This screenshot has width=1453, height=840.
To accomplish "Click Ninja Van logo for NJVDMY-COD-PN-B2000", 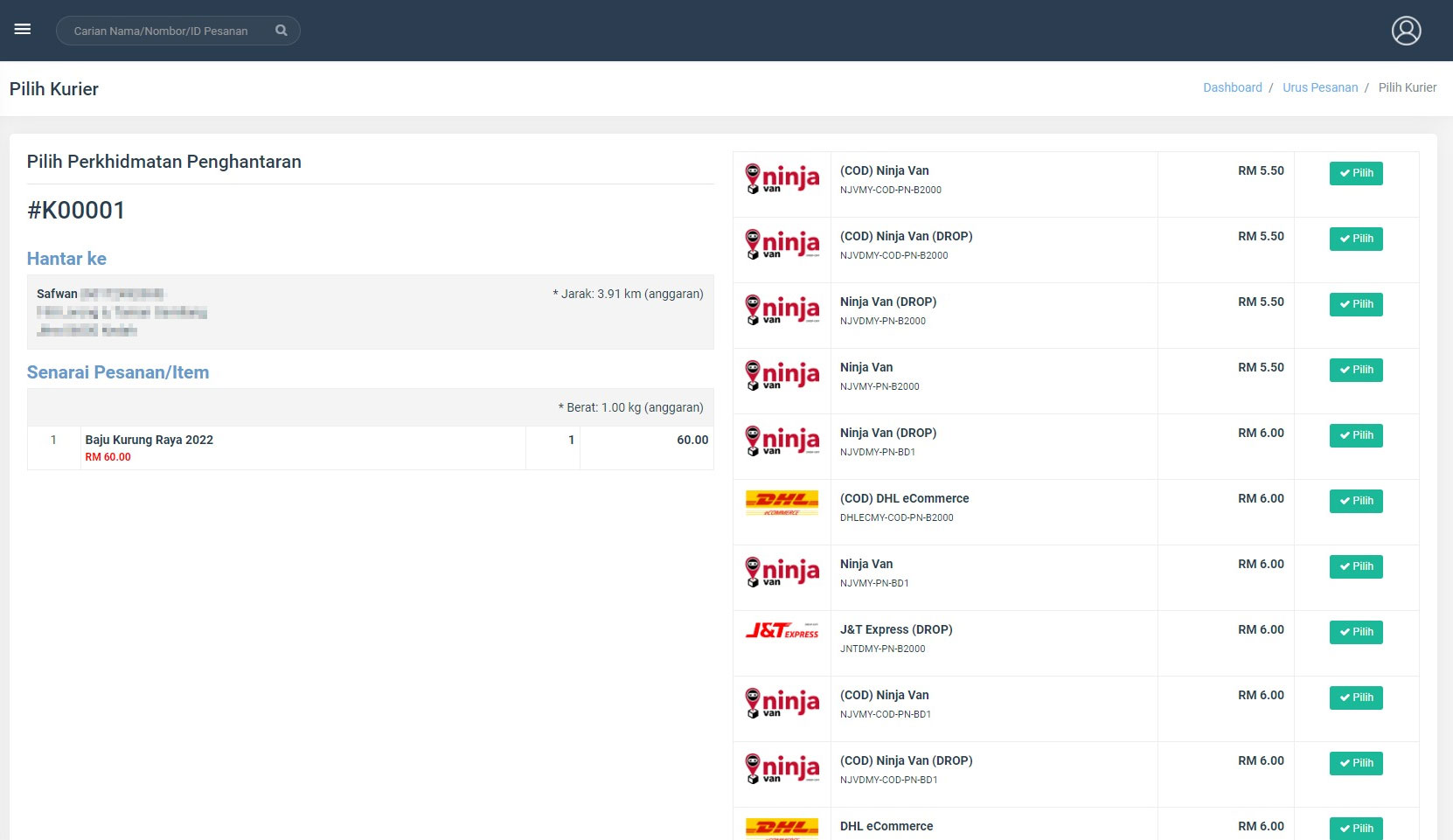I will (x=782, y=244).
